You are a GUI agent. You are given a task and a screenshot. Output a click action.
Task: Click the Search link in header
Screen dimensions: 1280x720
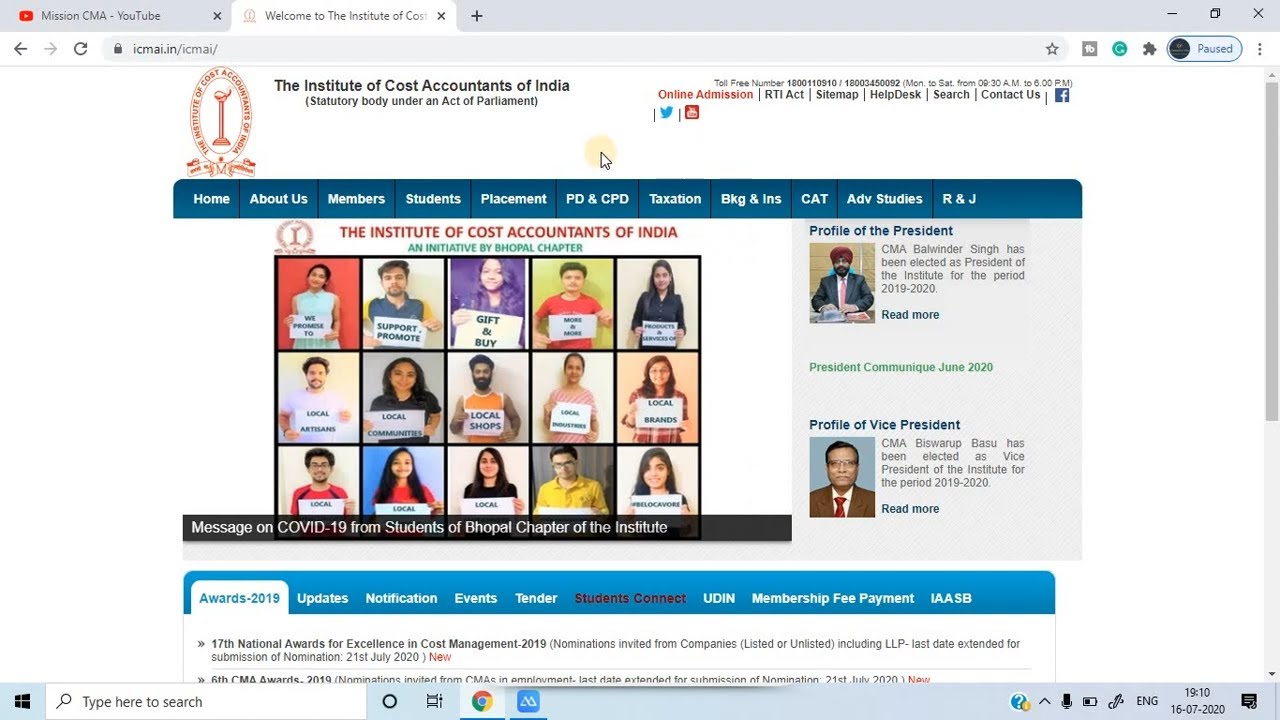point(951,95)
